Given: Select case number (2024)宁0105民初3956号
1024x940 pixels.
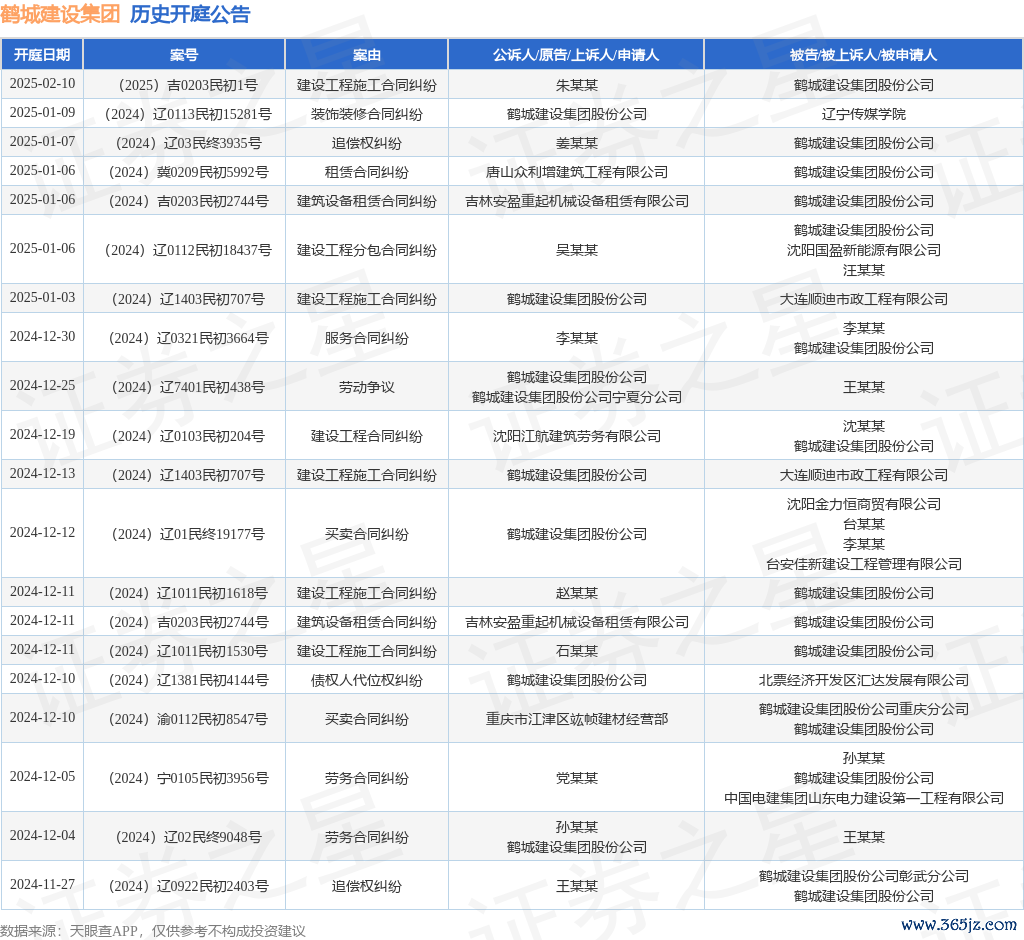Looking at the screenshot, I should (188, 778).
